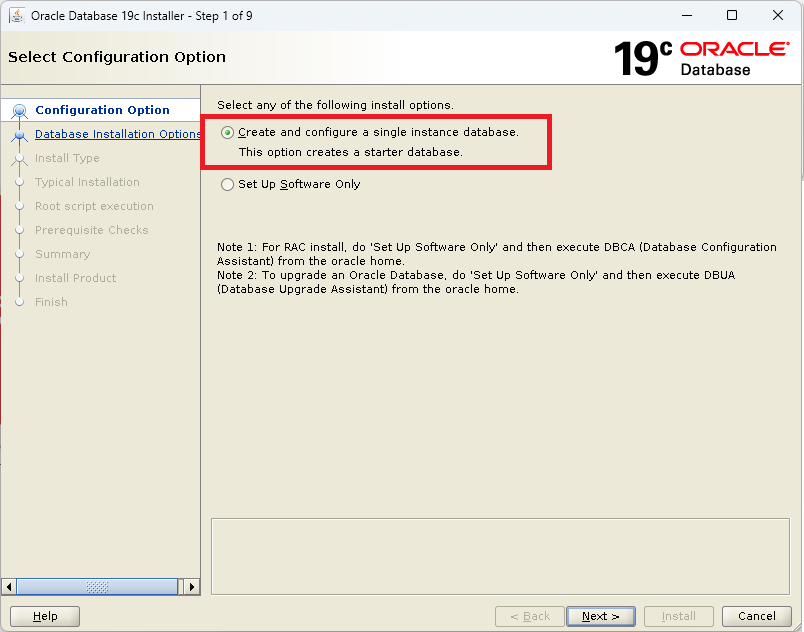Click the Summary step label

pos(63,254)
